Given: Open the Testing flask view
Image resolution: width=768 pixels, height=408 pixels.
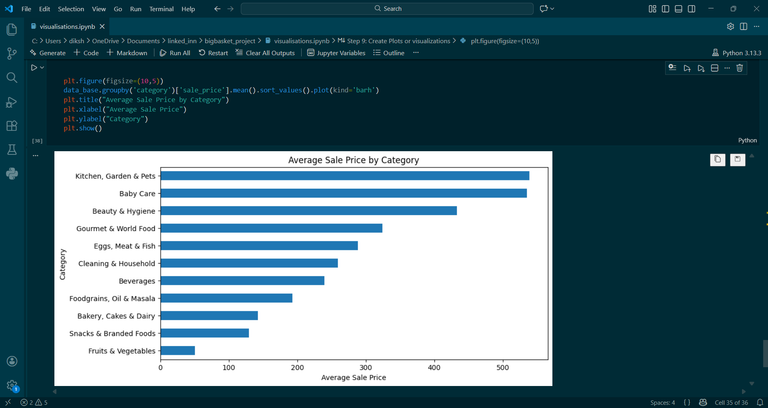Looking at the screenshot, I should coord(12,150).
